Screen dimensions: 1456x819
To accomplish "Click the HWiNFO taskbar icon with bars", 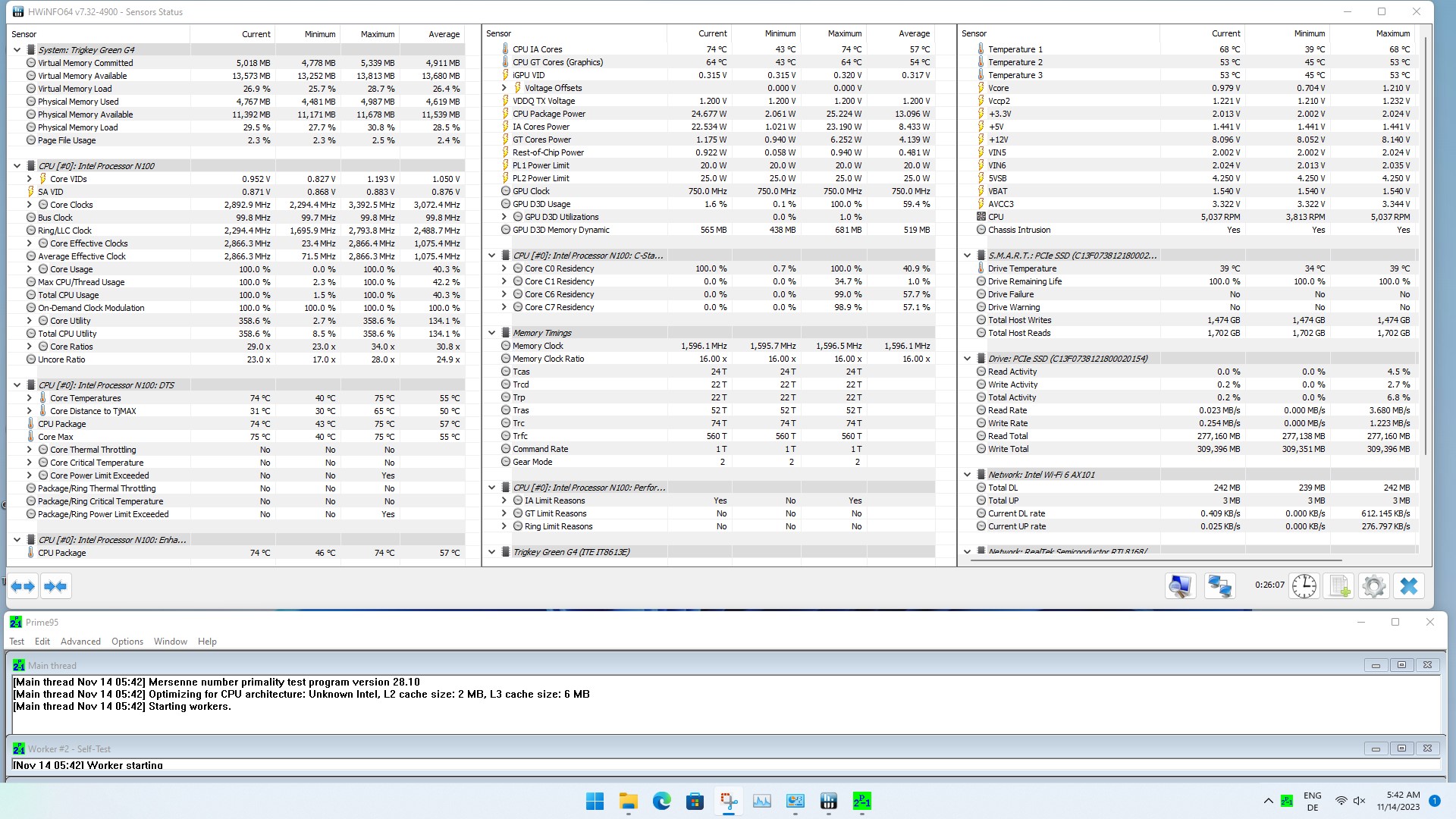I will (x=829, y=801).
